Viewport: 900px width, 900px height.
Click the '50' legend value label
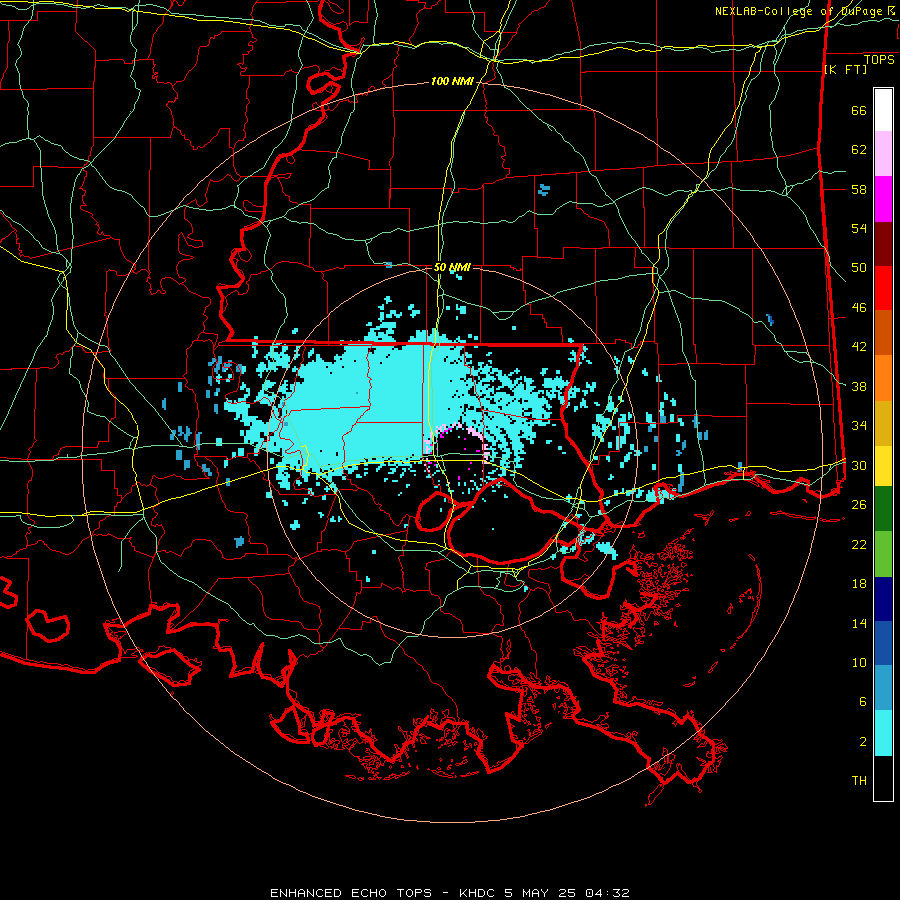click(859, 267)
